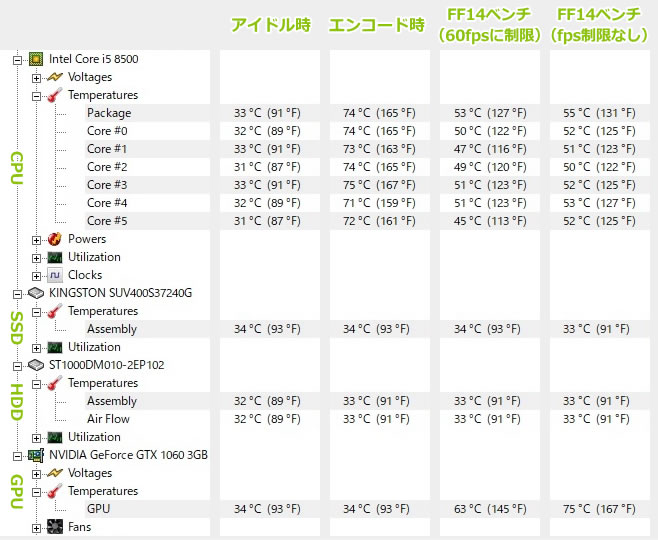Click Core #4 encode value 71 °C (159 °F)

[x=379, y=203]
